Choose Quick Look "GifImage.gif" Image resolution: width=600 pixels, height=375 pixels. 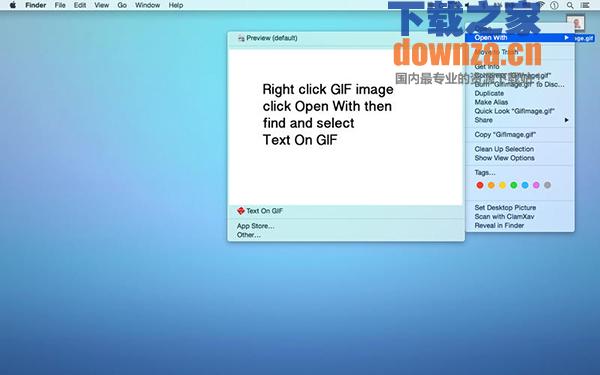tap(514, 111)
